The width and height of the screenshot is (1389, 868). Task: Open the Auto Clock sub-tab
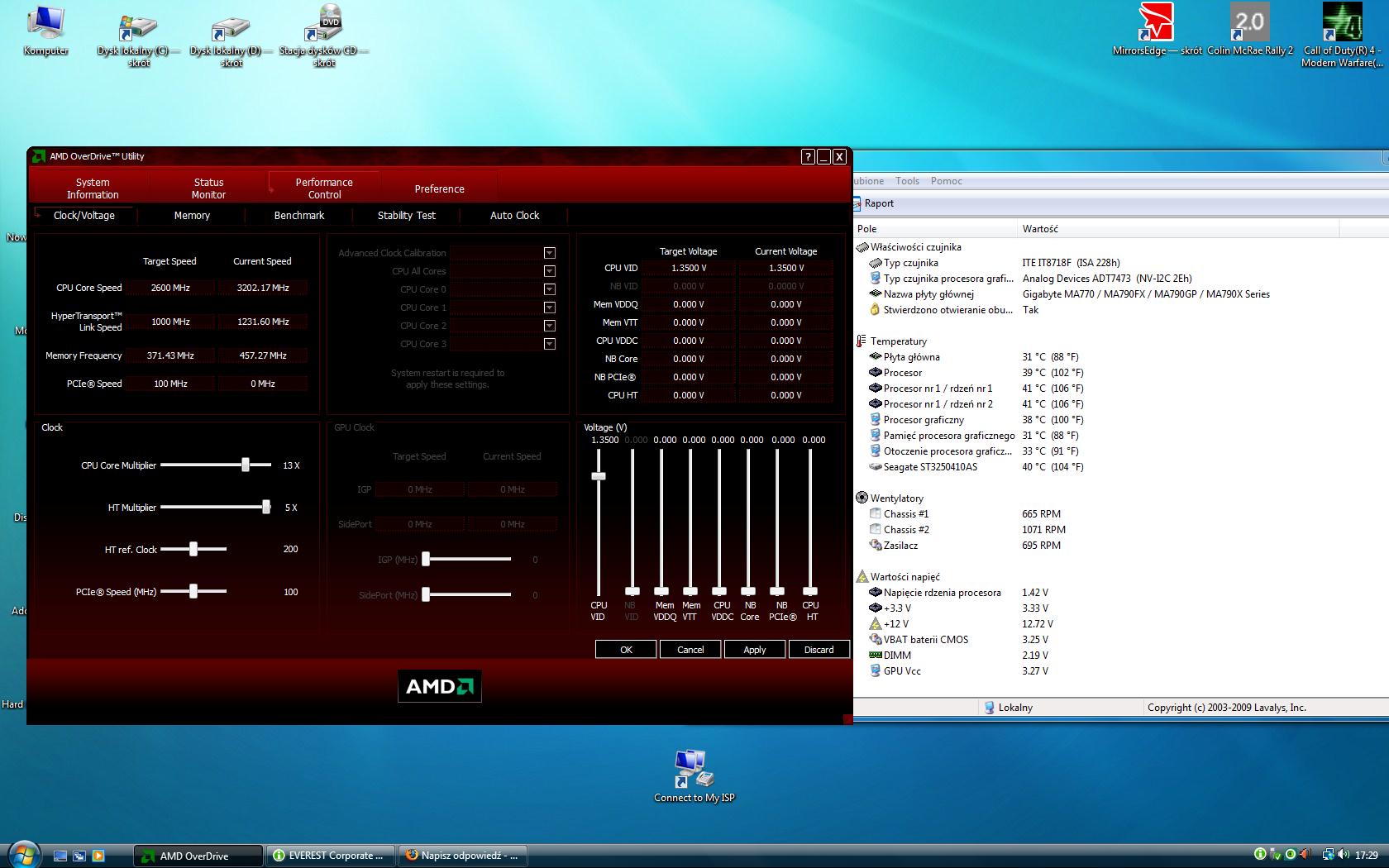click(514, 215)
